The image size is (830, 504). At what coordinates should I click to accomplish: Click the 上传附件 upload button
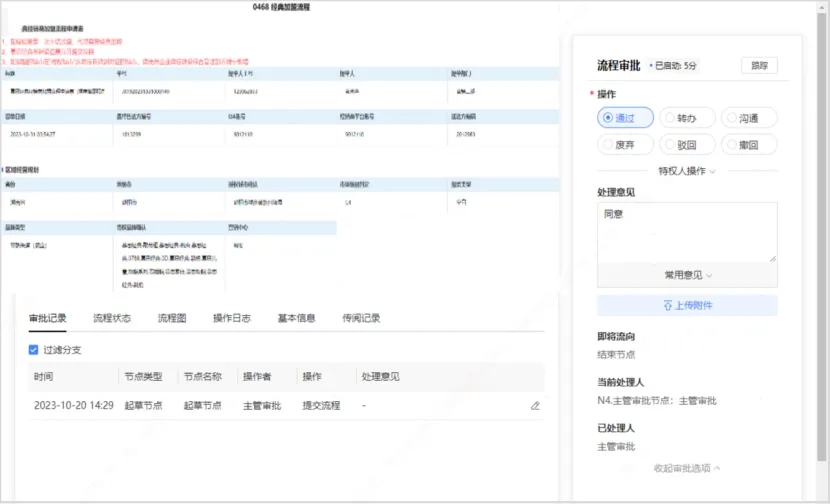tap(687, 305)
